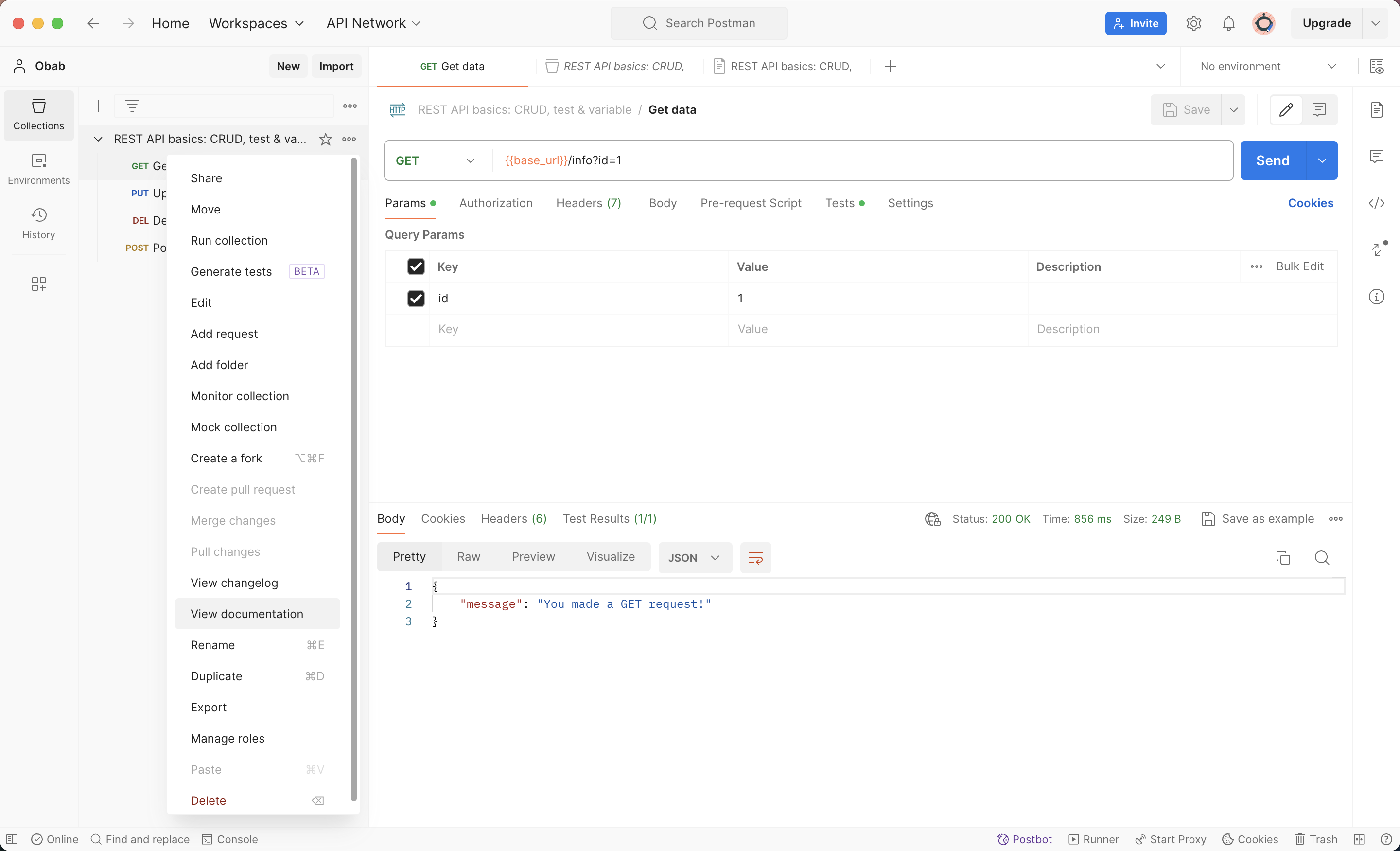
Task: Click the New button
Action: coord(289,67)
